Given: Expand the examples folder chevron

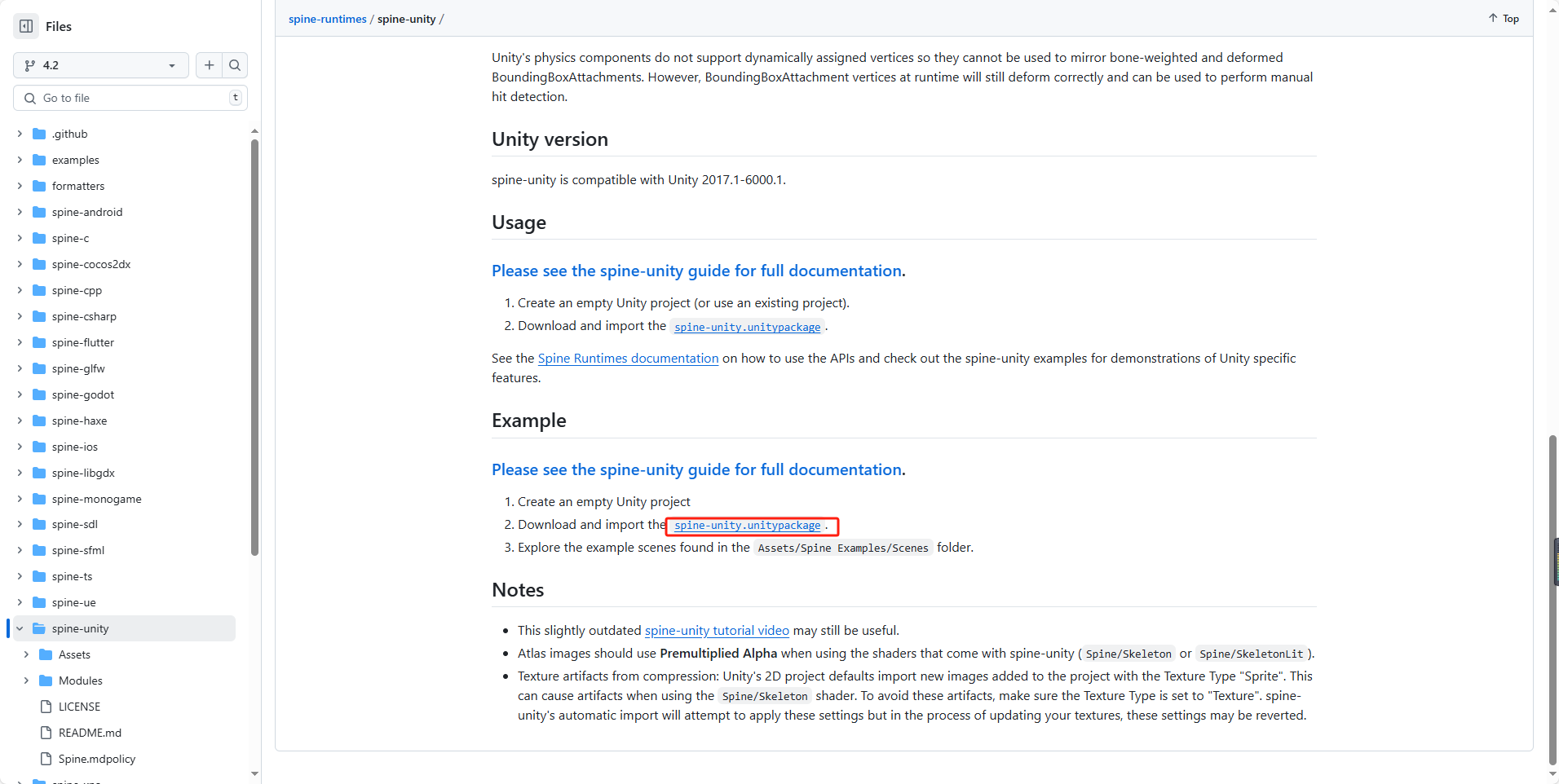Looking at the screenshot, I should coord(20,160).
